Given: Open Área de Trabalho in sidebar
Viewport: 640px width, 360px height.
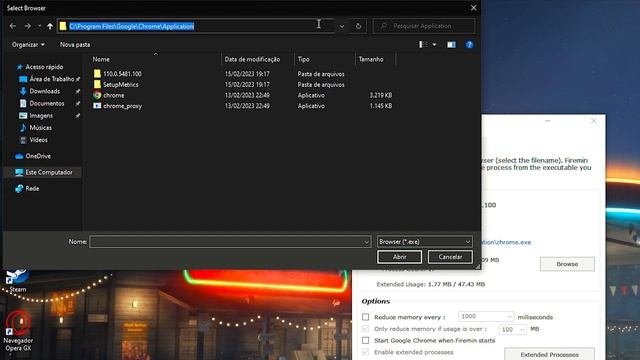Looking at the screenshot, I should (52, 79).
